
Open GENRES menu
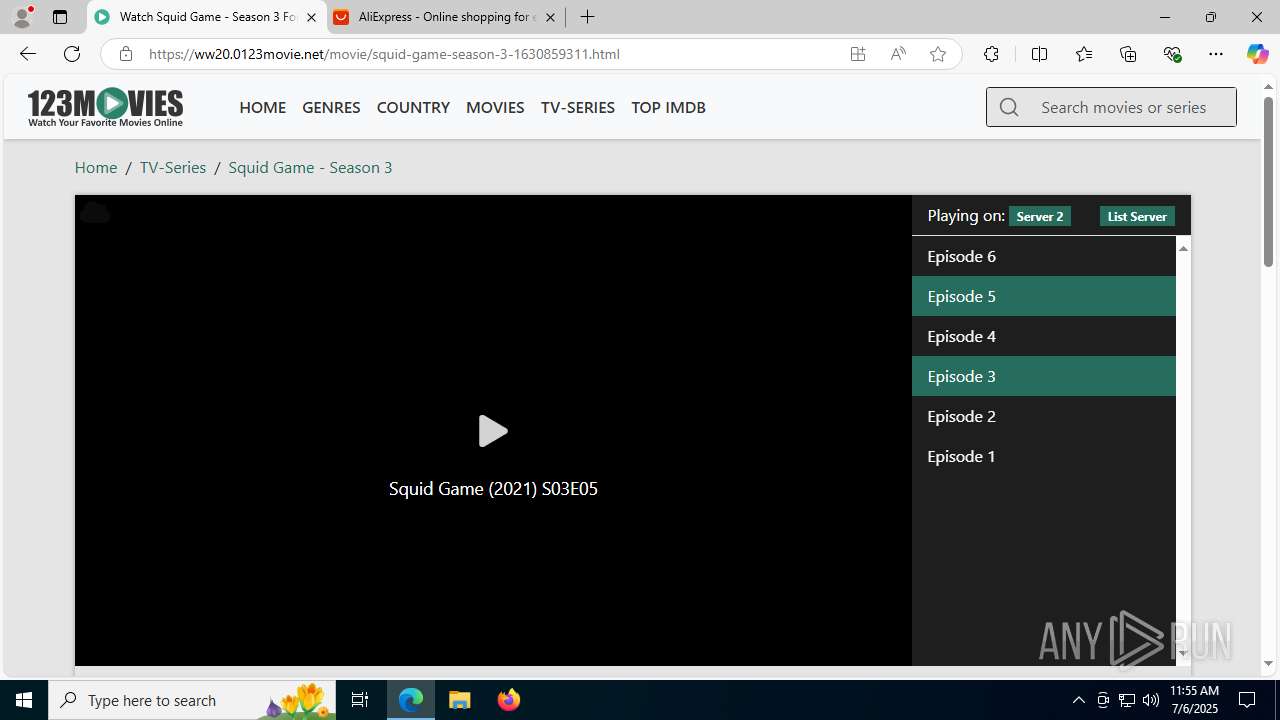pyautogui.click(x=331, y=107)
